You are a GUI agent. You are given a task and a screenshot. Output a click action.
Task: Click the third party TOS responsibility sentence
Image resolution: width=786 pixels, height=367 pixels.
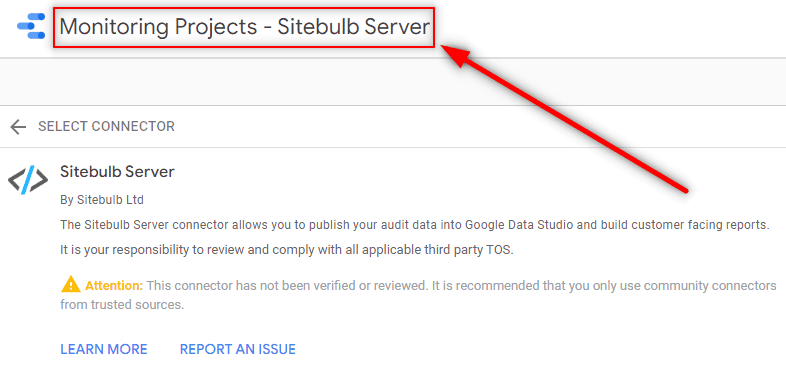tap(287, 250)
